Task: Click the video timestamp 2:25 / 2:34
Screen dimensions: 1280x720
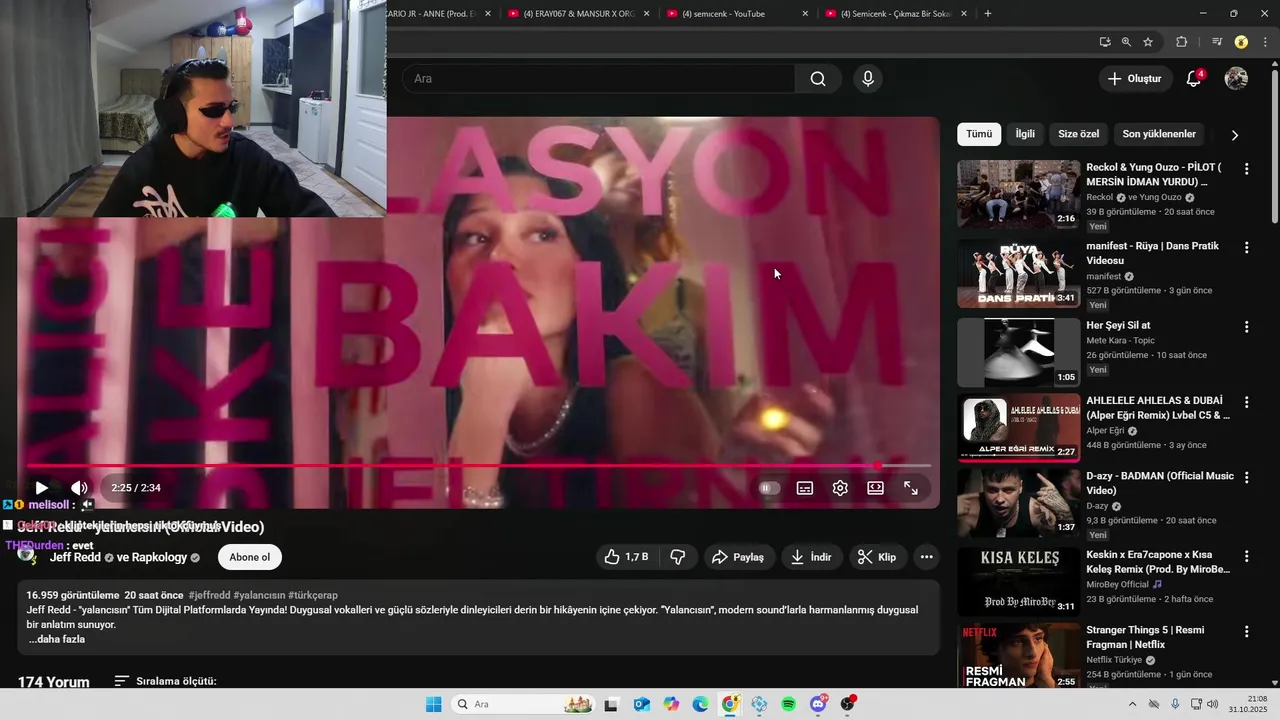Action: tap(136, 488)
